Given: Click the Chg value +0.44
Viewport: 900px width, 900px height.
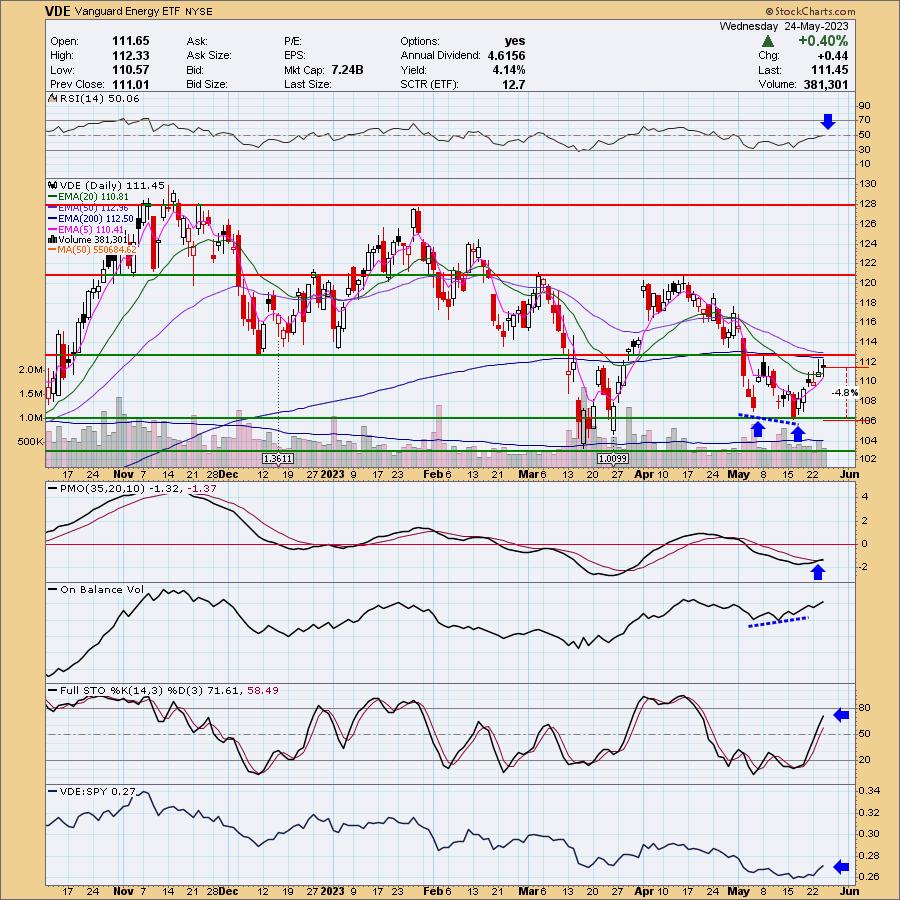Looking at the screenshot, I should pyautogui.click(x=833, y=56).
